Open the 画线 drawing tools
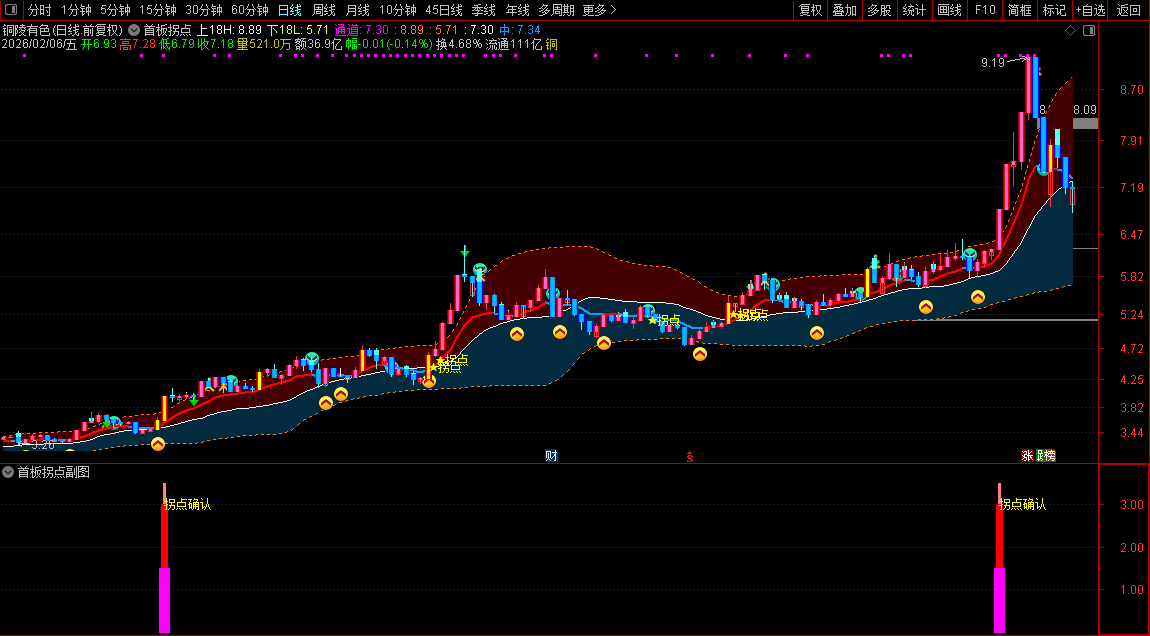 pos(949,10)
